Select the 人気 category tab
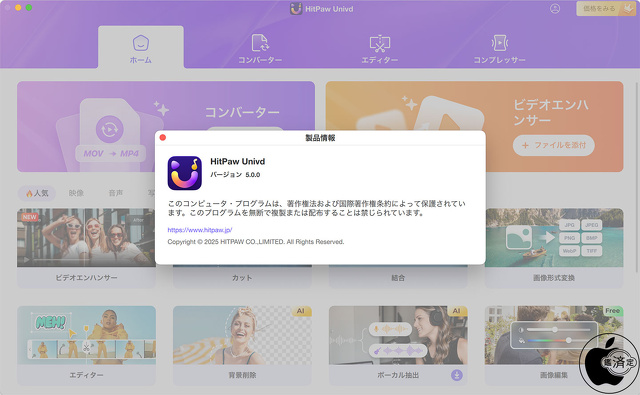Screen dimensions: 640x395 pyautogui.click(x=37, y=193)
